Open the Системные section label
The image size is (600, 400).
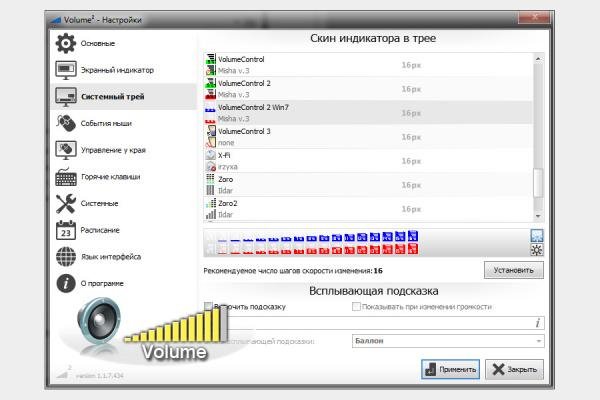[x=99, y=203]
